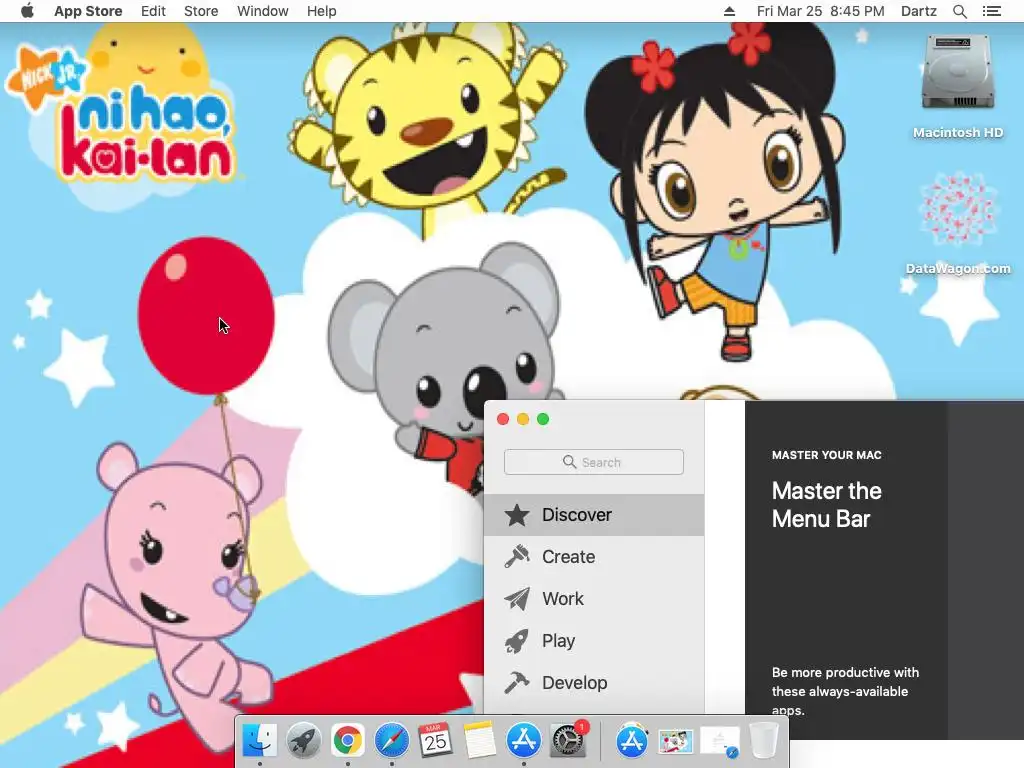Click the date and time in the menu bar
This screenshot has height=768, width=1024.
(820, 11)
